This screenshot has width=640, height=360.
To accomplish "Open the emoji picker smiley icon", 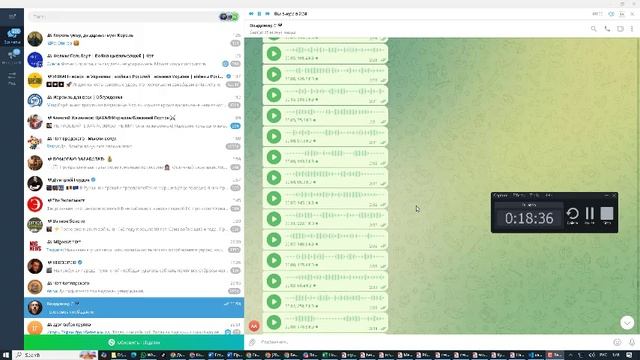I will 617,342.
